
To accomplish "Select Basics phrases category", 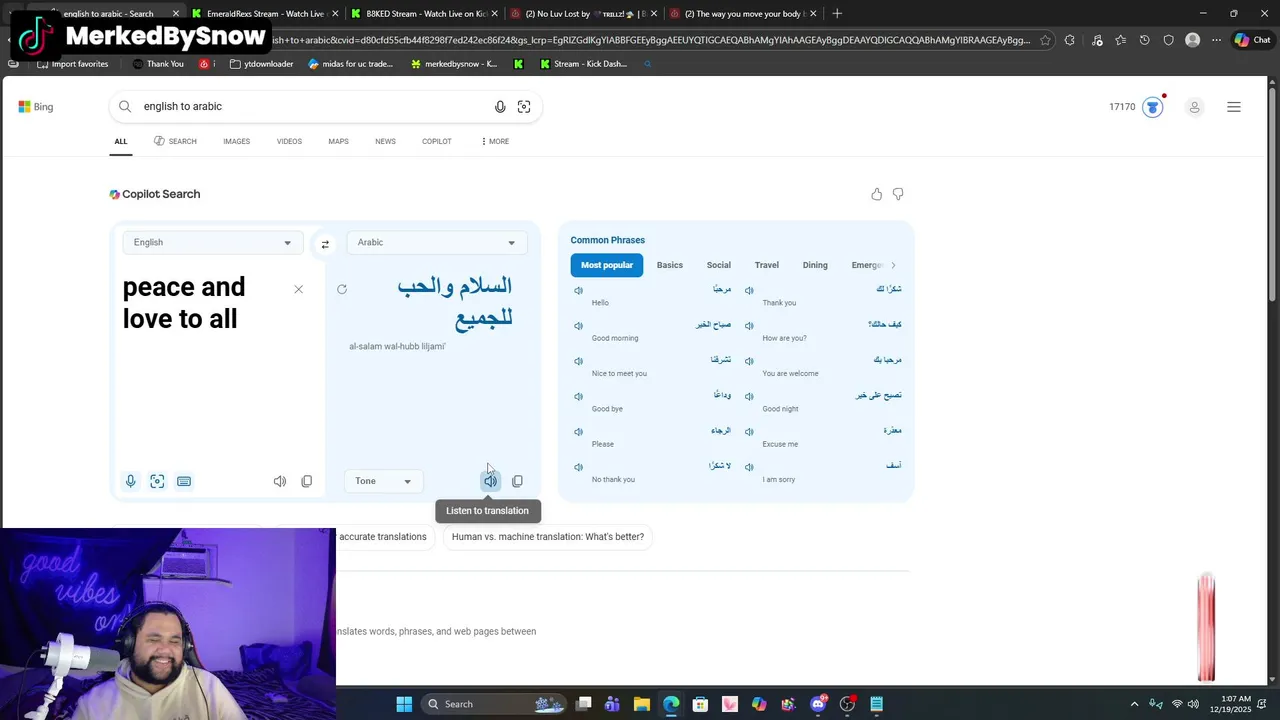I will coord(670,265).
